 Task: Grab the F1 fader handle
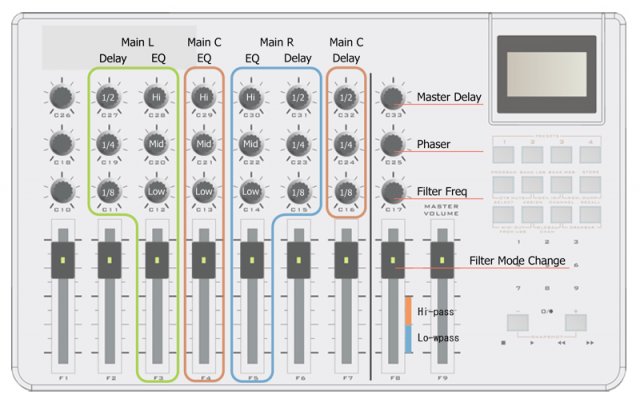pos(63,260)
